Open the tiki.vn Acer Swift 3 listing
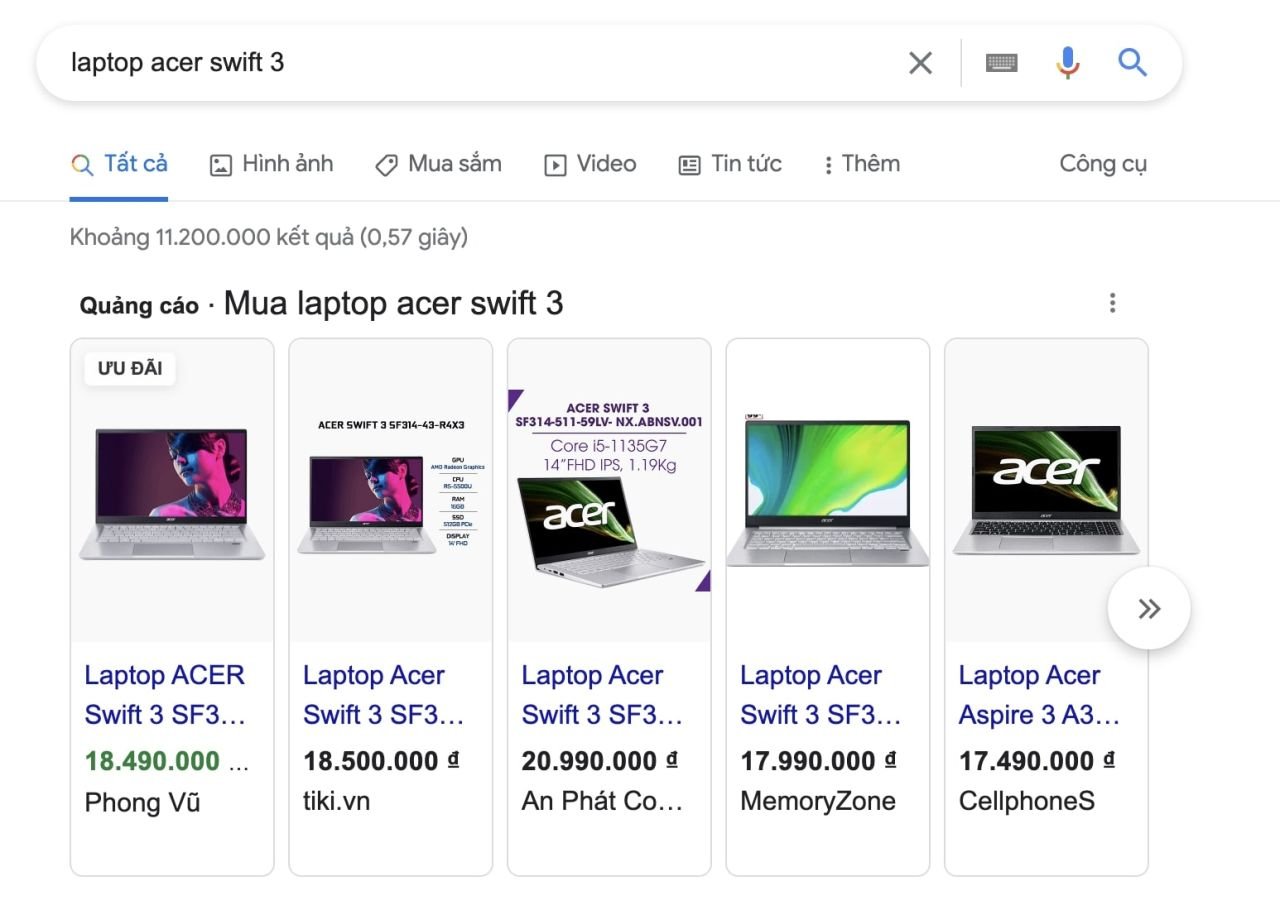This screenshot has height=910, width=1280. coord(384,695)
